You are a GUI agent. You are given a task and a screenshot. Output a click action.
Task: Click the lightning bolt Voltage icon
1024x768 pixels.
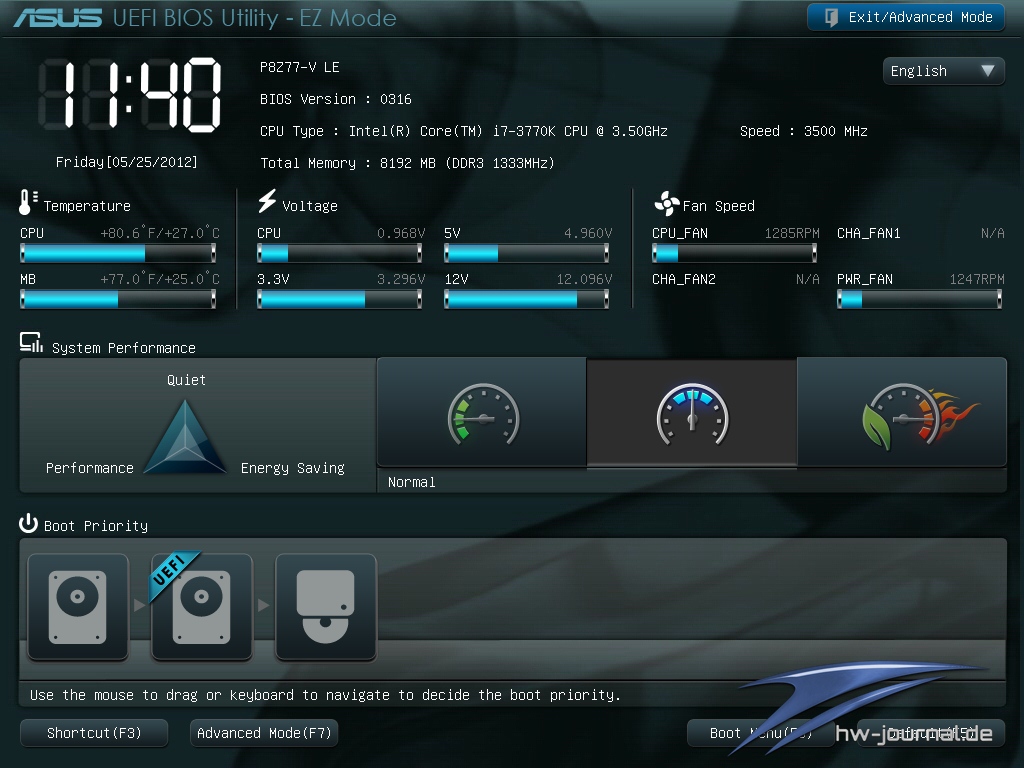(x=267, y=202)
